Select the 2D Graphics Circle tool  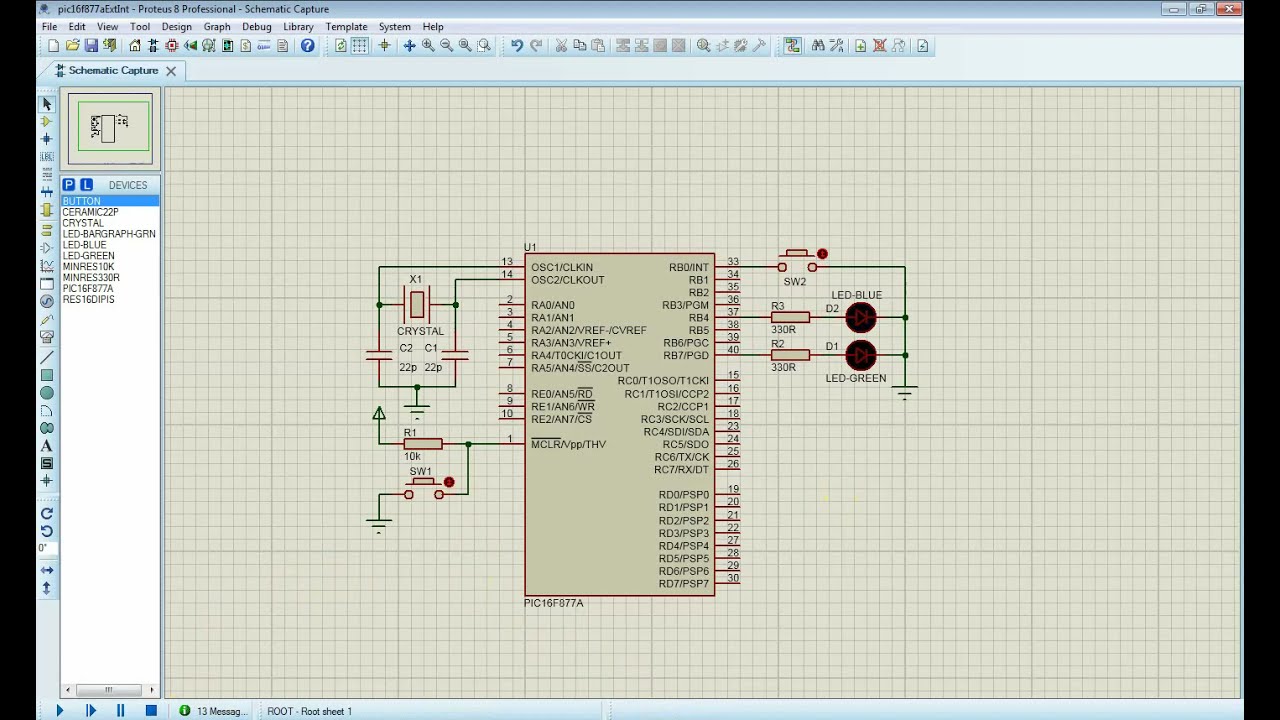46,393
